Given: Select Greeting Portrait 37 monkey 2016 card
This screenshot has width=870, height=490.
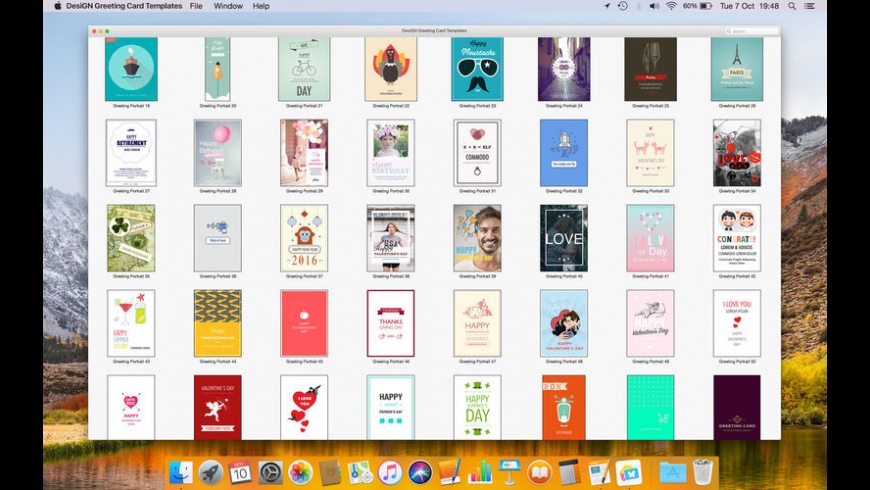Looking at the screenshot, I should 304,238.
